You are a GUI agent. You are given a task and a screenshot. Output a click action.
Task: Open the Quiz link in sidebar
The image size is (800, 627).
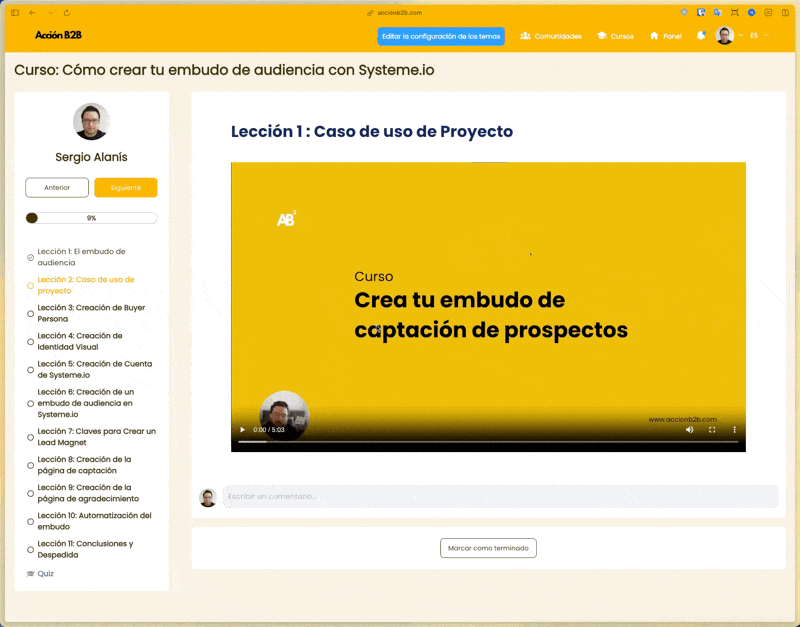click(x=45, y=573)
